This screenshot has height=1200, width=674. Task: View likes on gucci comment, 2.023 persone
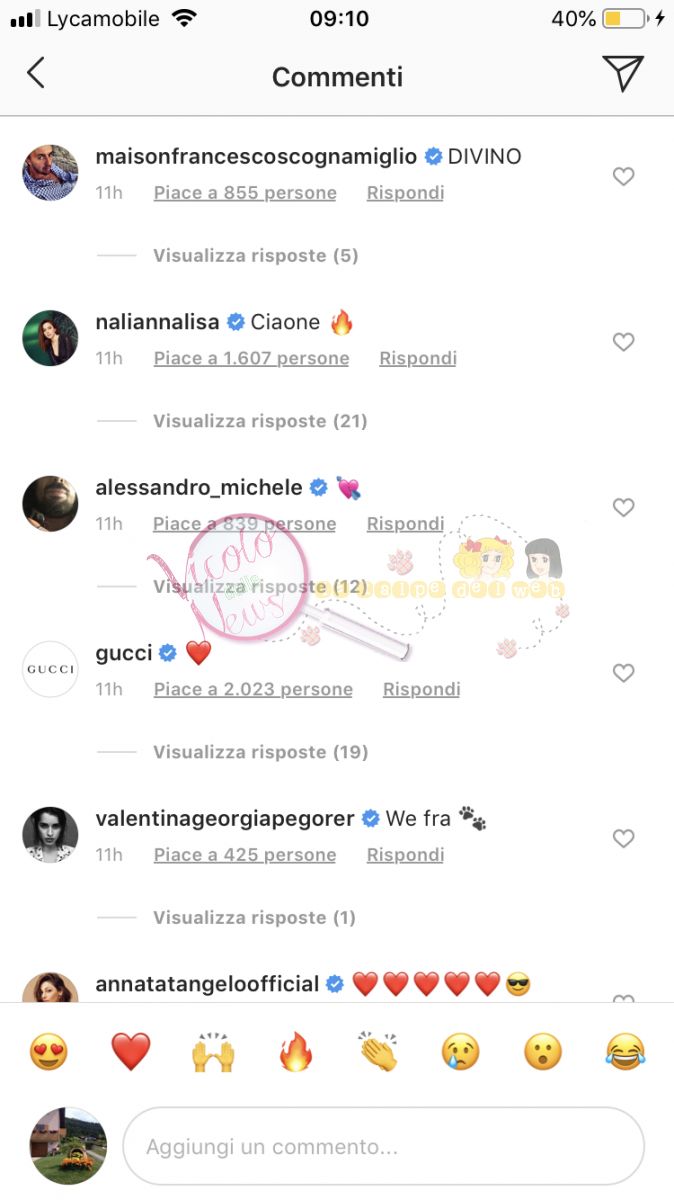coord(253,689)
